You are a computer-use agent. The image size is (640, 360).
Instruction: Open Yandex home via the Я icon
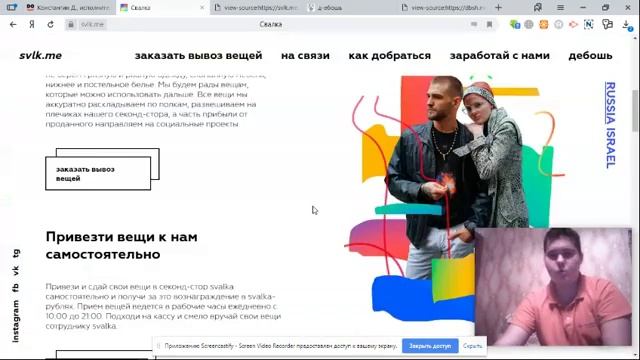point(32,24)
